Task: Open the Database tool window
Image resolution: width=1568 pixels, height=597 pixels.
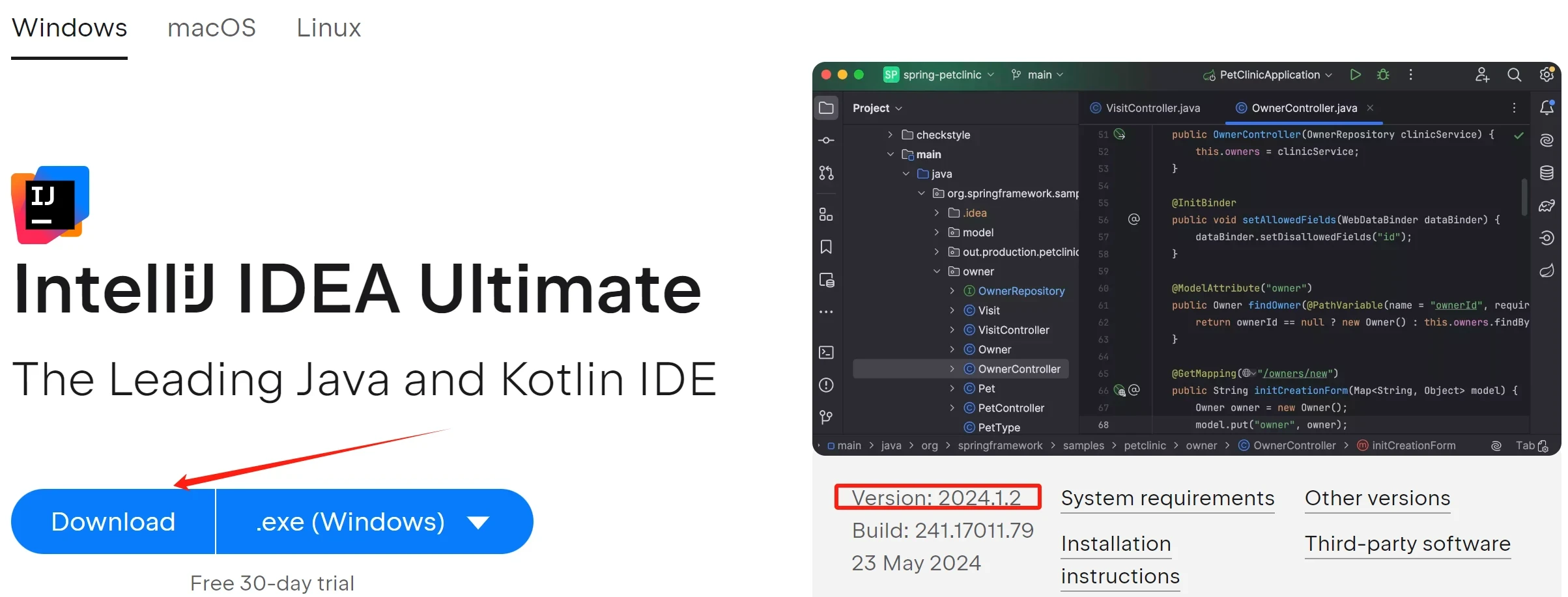Action: [x=1547, y=173]
